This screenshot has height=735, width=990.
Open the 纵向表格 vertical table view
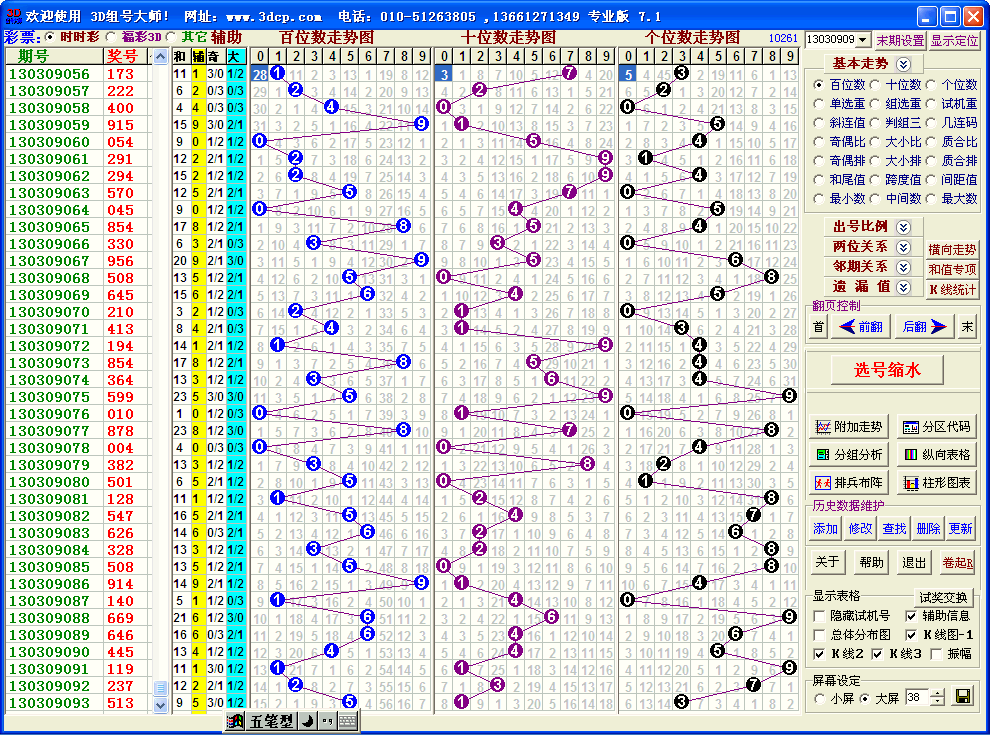[x=936, y=455]
